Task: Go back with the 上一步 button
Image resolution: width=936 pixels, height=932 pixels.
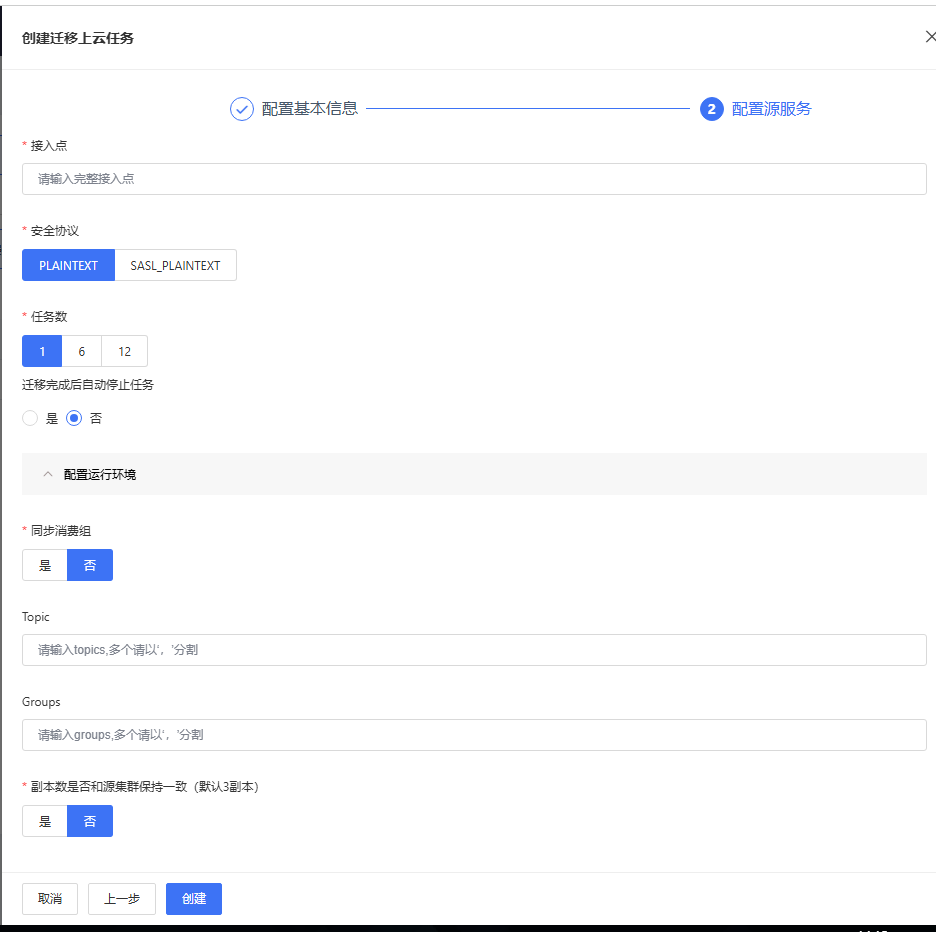Action: tap(122, 899)
